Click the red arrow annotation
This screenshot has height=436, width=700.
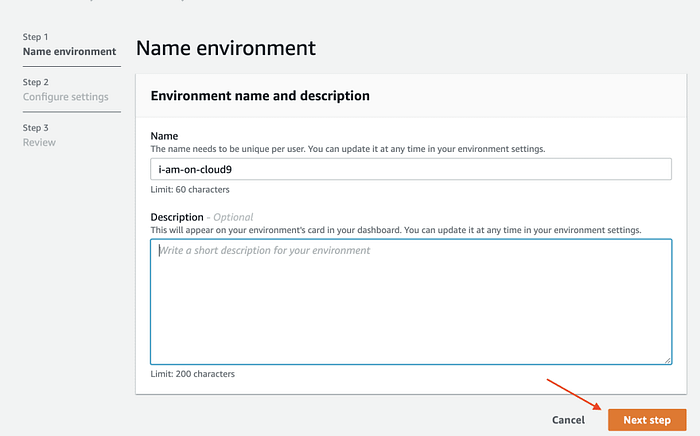tap(574, 393)
